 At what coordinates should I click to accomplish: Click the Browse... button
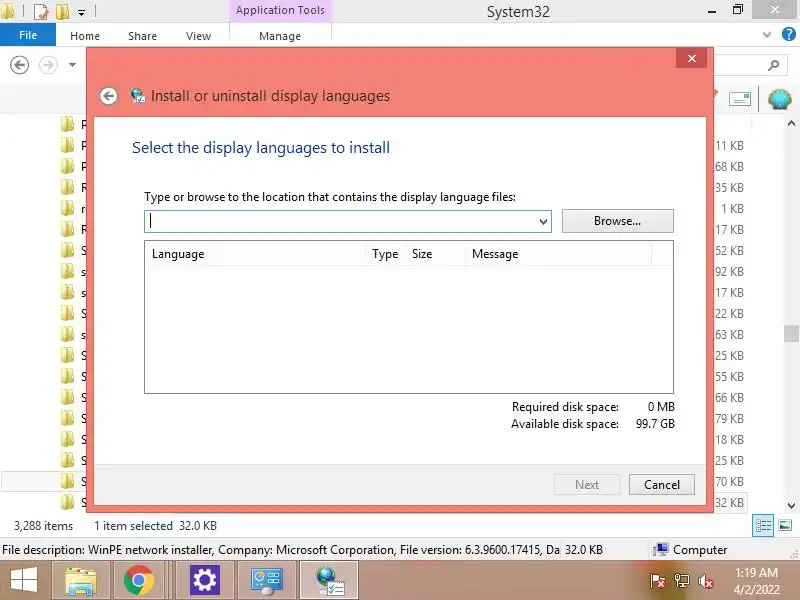pos(617,221)
